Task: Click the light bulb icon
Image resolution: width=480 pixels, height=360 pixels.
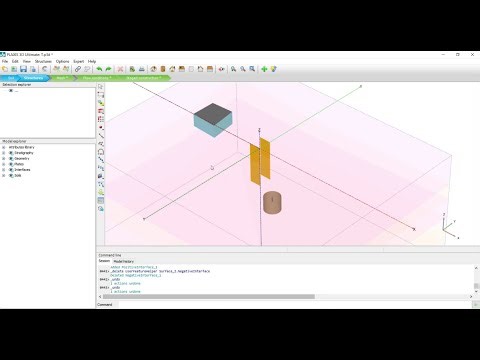Action: [273, 69]
